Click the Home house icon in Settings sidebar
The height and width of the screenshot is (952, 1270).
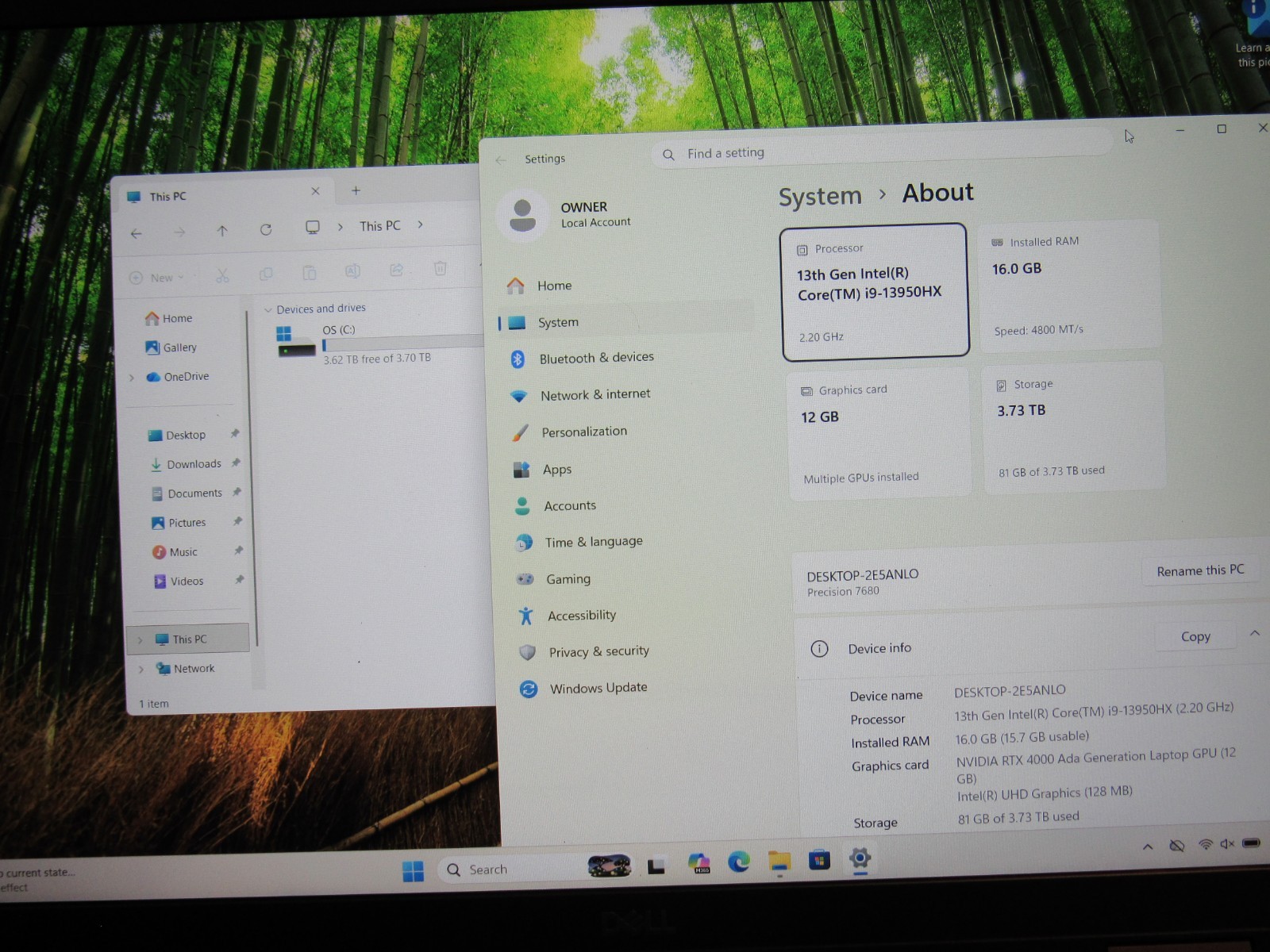[x=516, y=286]
